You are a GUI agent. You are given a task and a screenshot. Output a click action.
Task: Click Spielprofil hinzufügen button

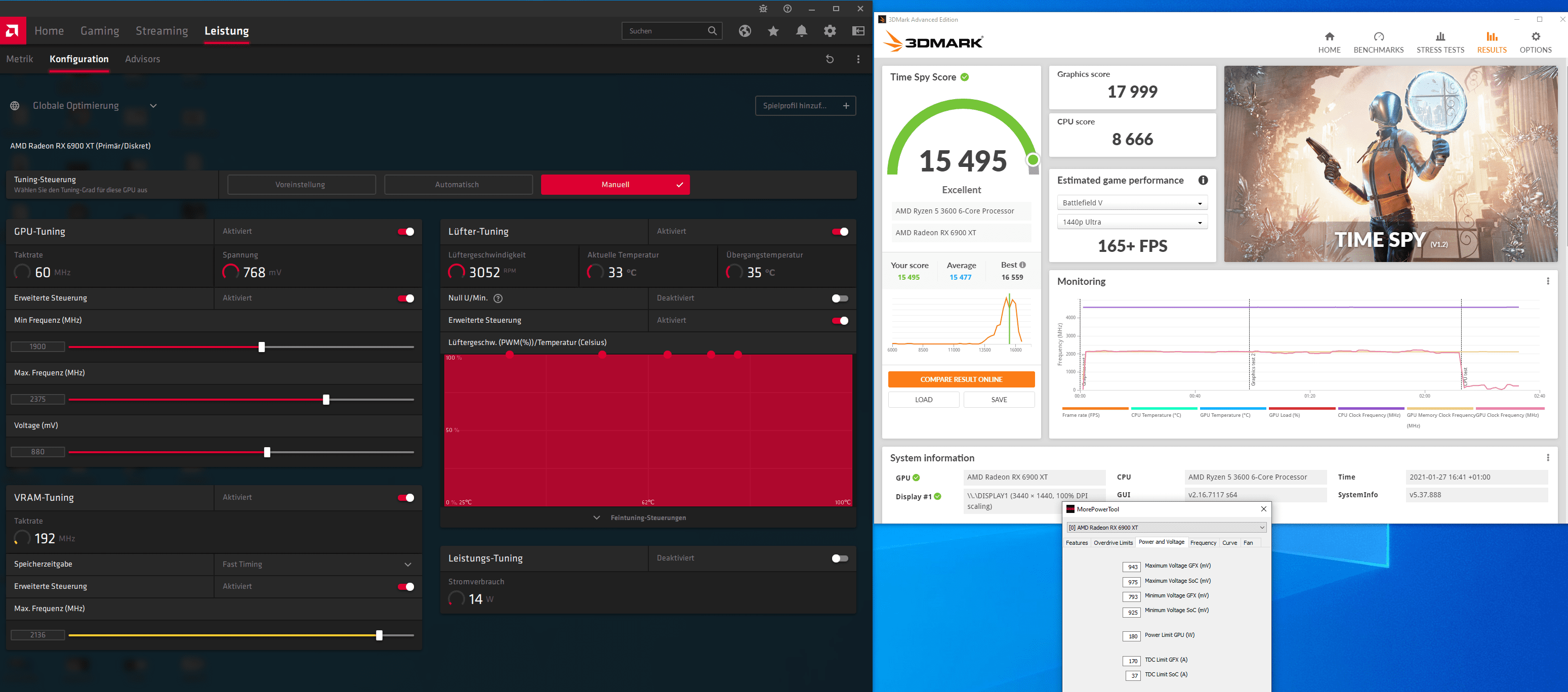coord(805,106)
